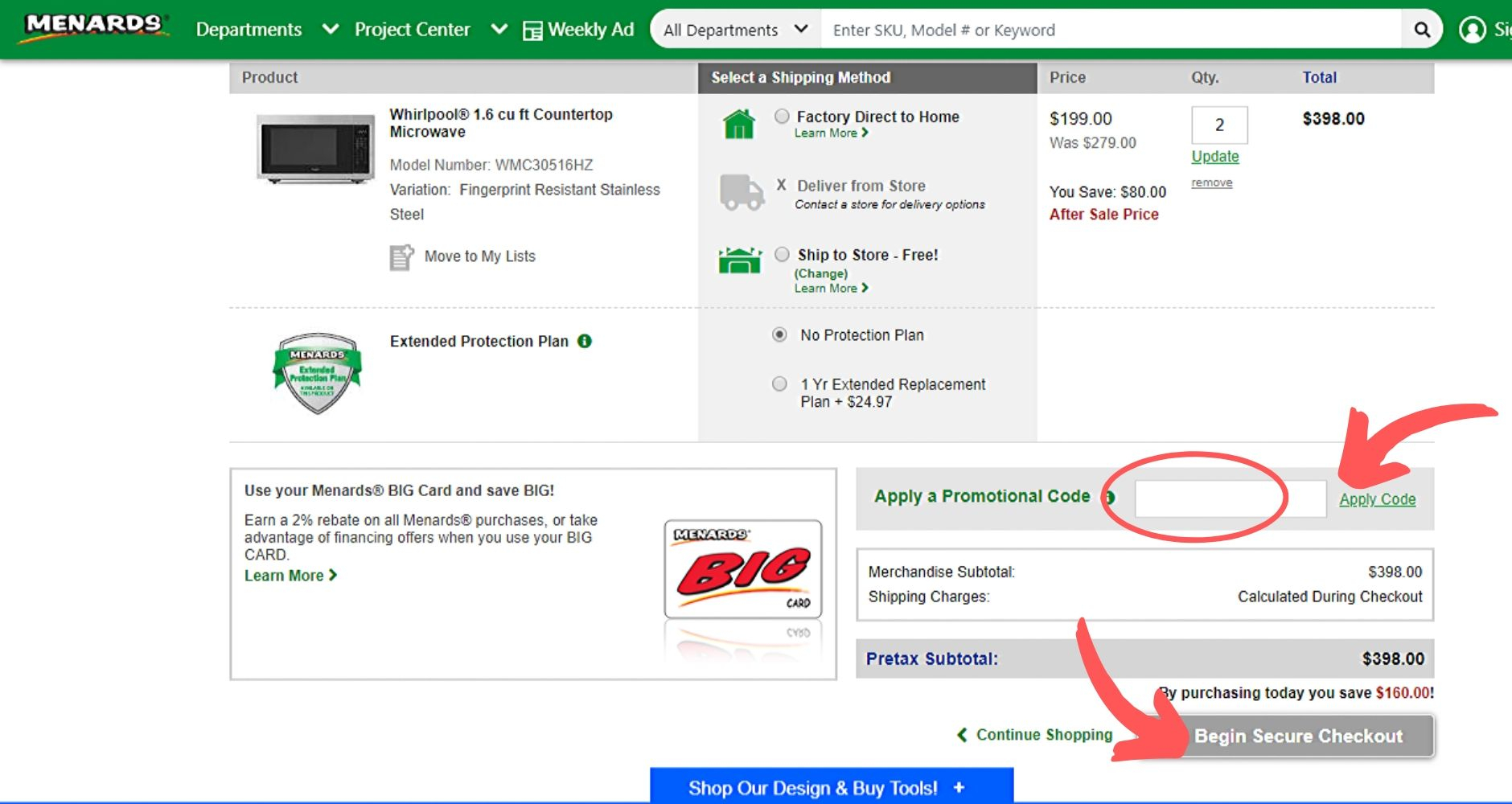
Task: Expand the Departments menu chevron
Action: (x=330, y=30)
